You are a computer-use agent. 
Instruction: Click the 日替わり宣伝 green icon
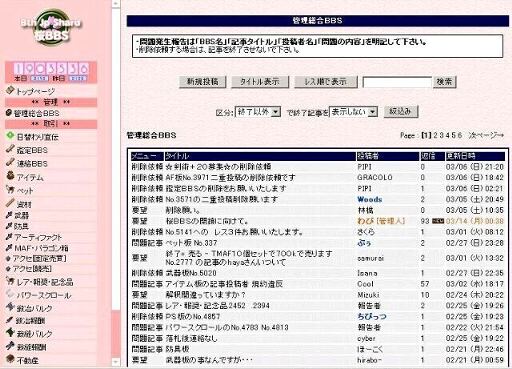coord(10,136)
